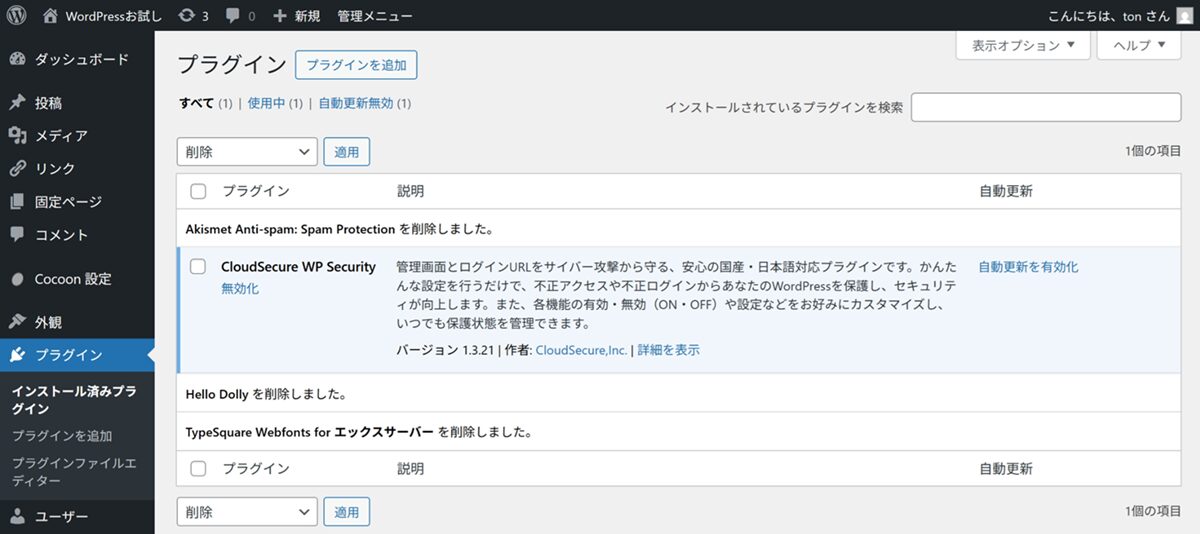Image resolution: width=1200 pixels, height=534 pixels.
Task: Open ダッシュボード from the sidebar
Action: pyautogui.click(x=80, y=59)
